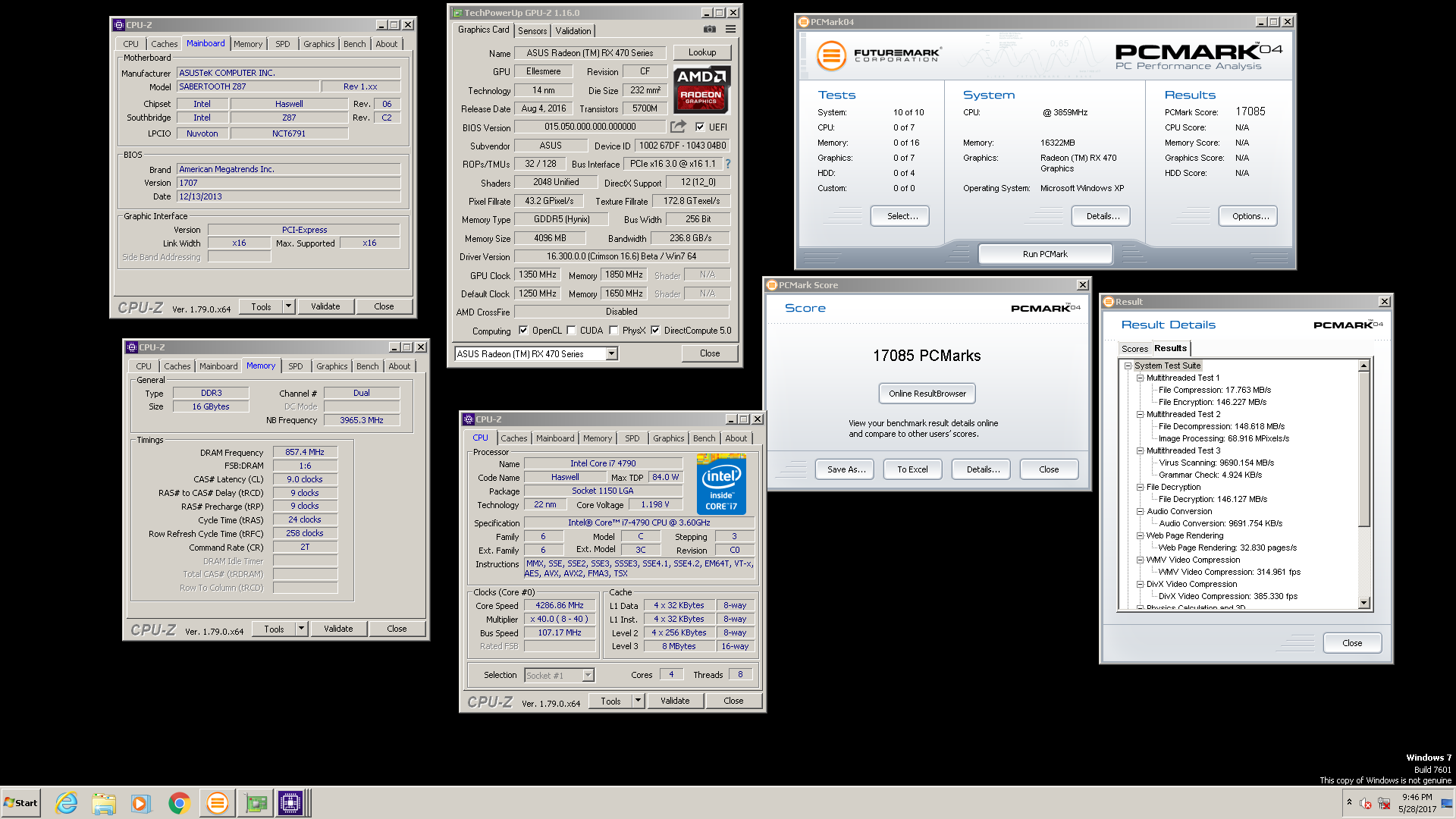The height and width of the screenshot is (819, 1456).
Task: Click scrollbar down arrow in Result Details
Action: coord(1363,604)
